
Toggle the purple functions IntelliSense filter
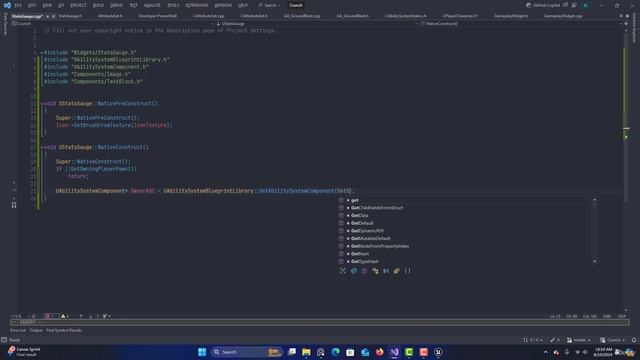click(x=364, y=271)
